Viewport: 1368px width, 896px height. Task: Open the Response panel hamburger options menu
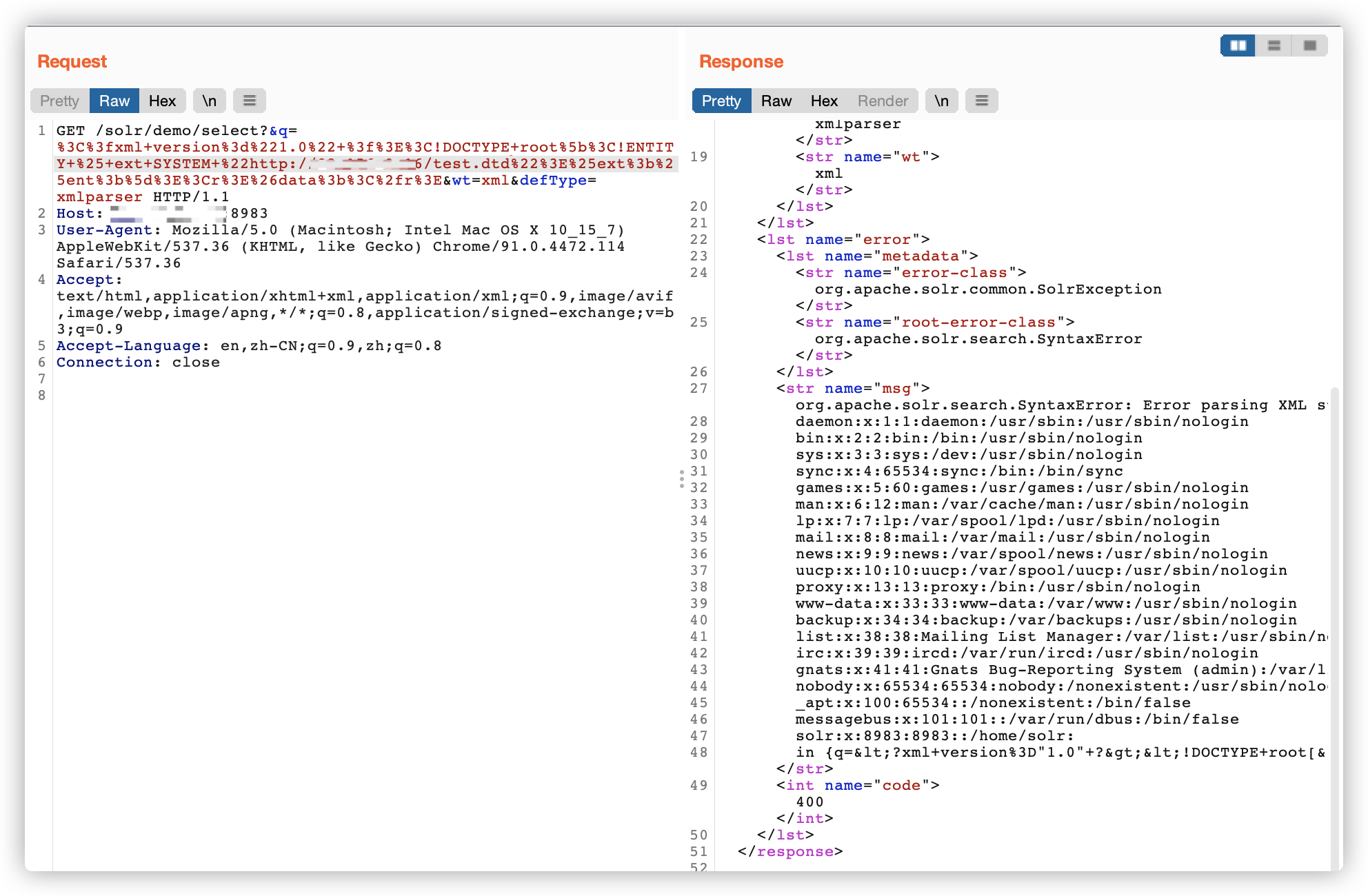[982, 101]
